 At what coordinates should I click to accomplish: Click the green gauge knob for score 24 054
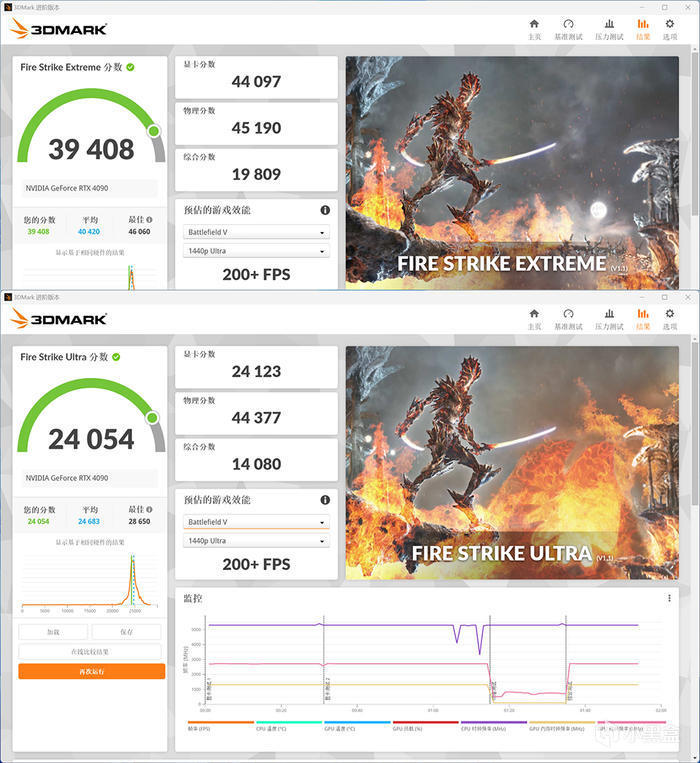(152, 418)
